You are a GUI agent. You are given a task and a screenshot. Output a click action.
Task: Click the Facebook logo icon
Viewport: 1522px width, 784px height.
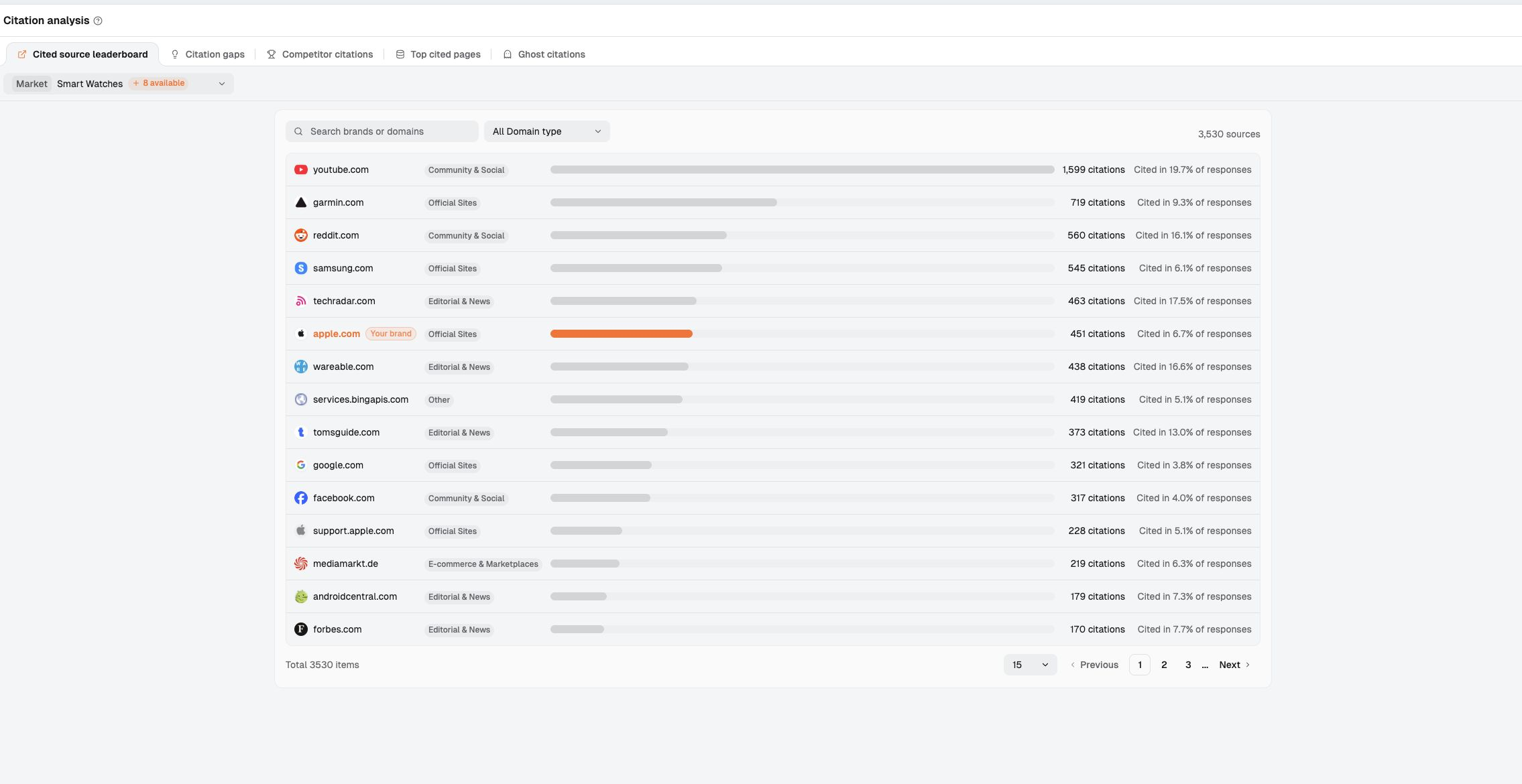click(301, 498)
